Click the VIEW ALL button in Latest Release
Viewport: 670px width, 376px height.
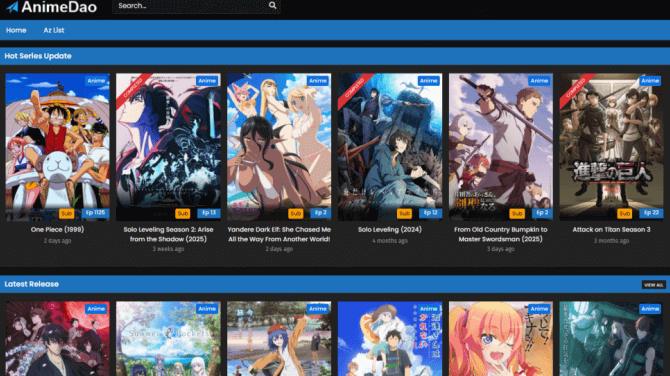coord(653,285)
